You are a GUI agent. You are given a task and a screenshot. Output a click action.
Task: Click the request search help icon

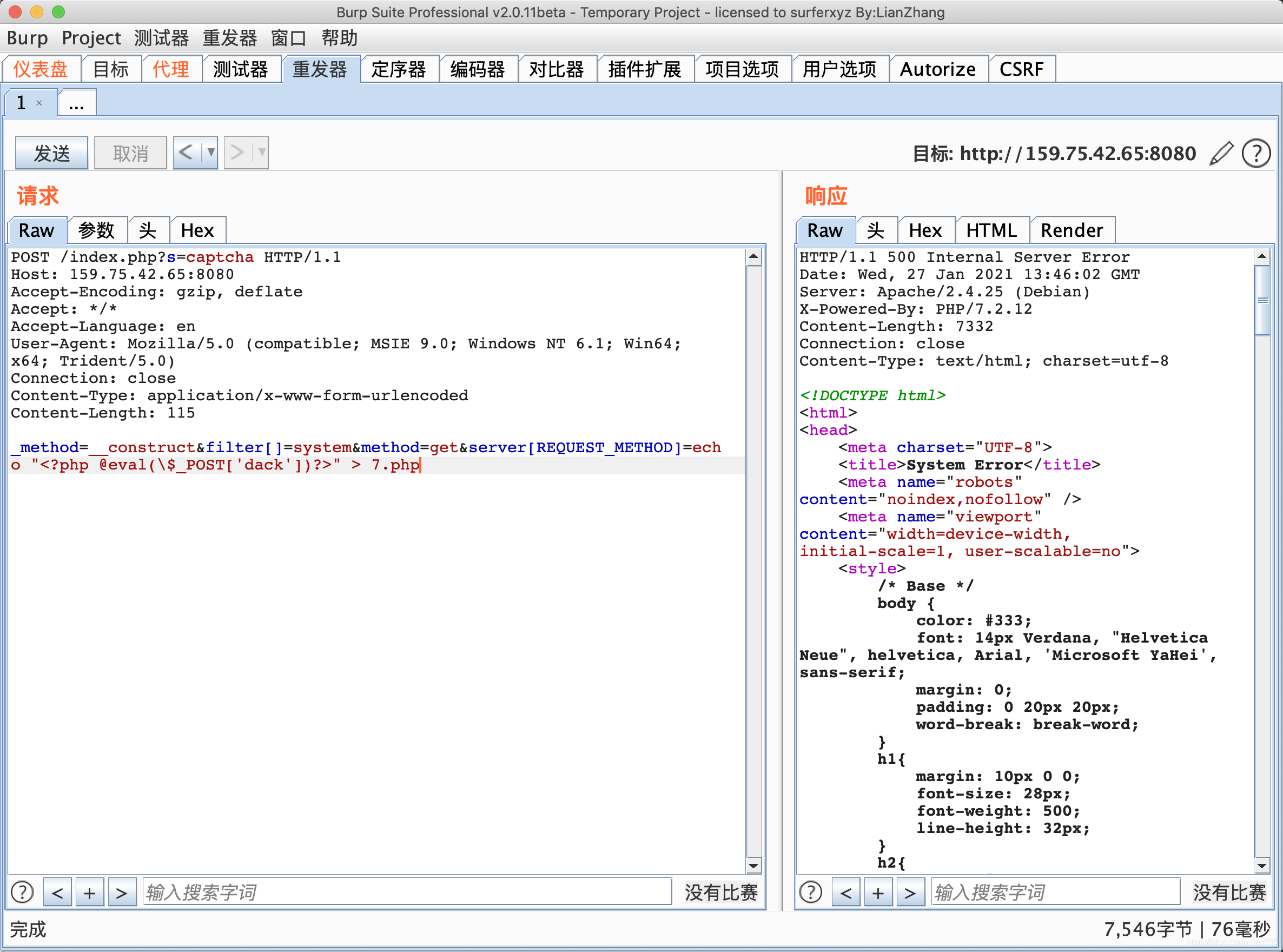pos(23,892)
